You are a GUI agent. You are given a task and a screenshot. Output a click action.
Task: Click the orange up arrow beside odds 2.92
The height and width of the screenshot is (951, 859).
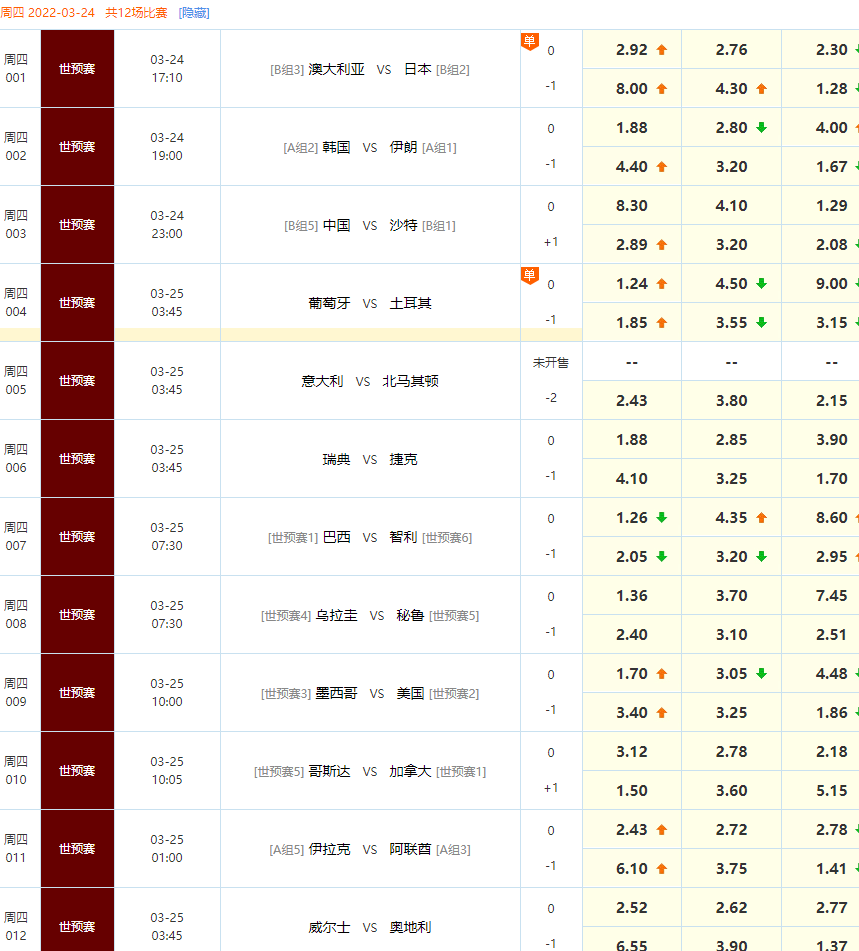click(660, 49)
